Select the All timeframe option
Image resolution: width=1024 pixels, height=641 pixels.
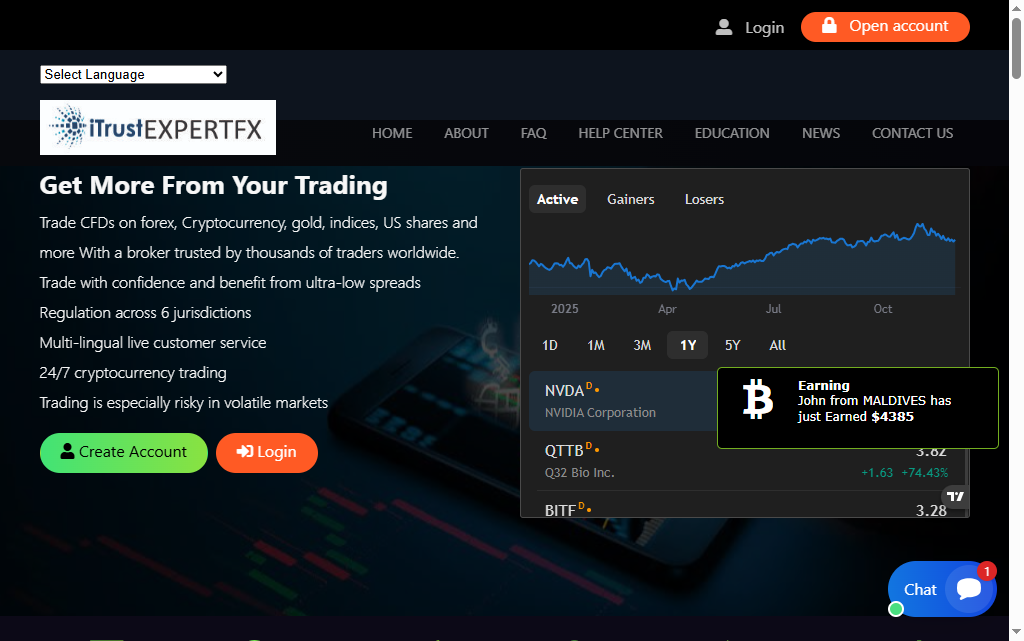coord(777,345)
